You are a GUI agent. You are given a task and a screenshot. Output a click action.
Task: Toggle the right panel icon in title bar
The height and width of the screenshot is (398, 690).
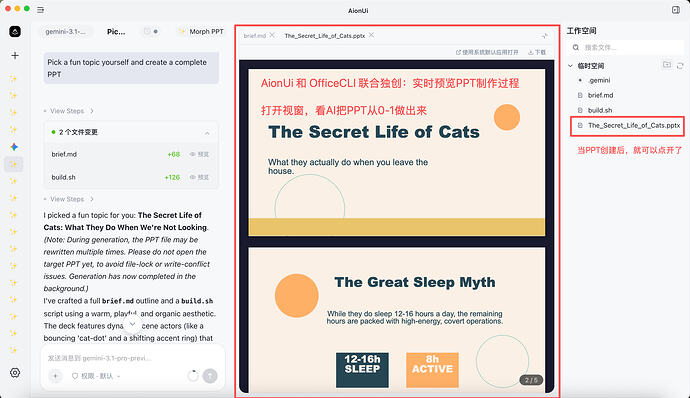(676, 10)
